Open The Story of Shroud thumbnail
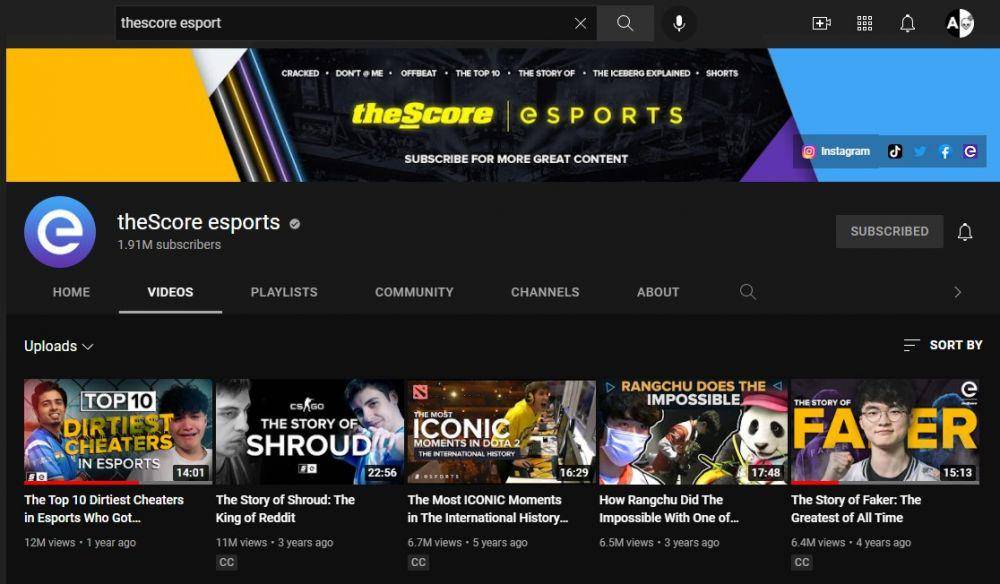1000x584 pixels. pos(309,432)
